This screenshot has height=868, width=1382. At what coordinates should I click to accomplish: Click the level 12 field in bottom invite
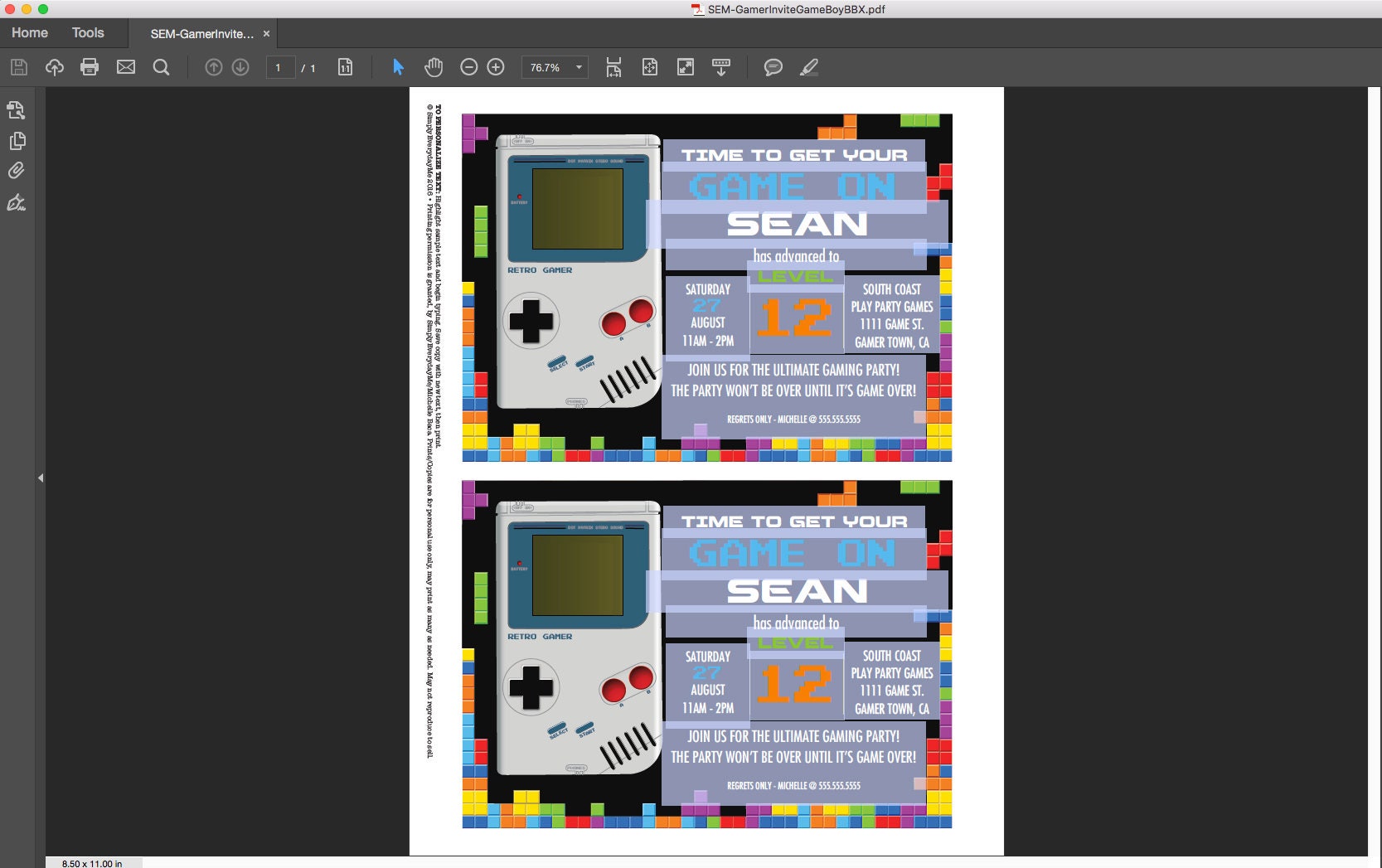pos(796,685)
